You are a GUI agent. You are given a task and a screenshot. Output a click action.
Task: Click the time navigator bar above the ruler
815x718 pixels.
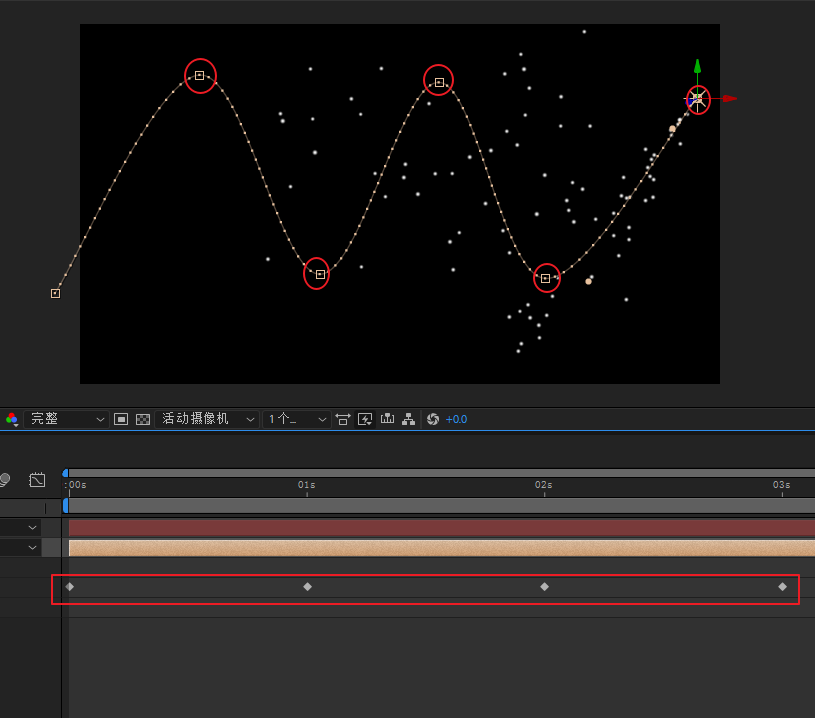click(x=442, y=473)
